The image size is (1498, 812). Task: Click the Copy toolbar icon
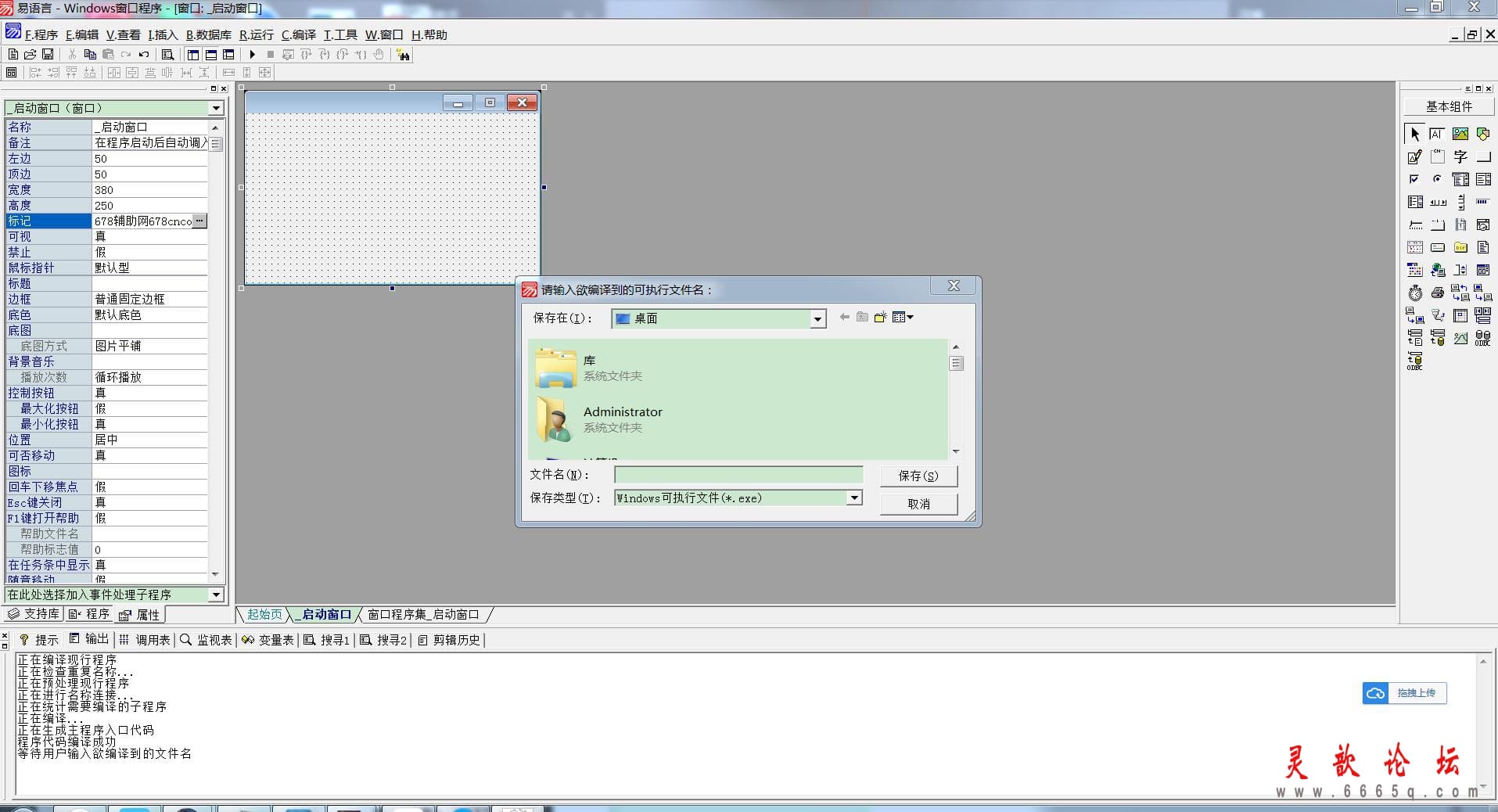(90, 55)
